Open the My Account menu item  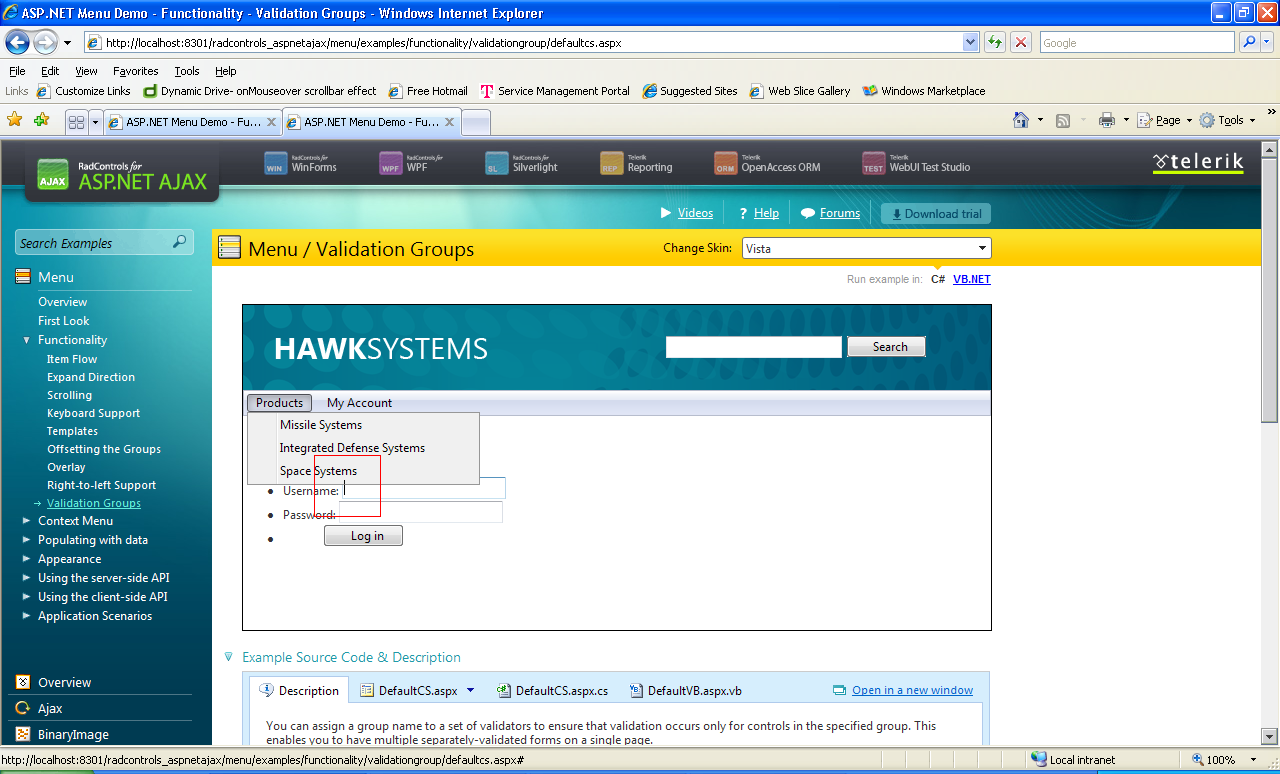(359, 403)
